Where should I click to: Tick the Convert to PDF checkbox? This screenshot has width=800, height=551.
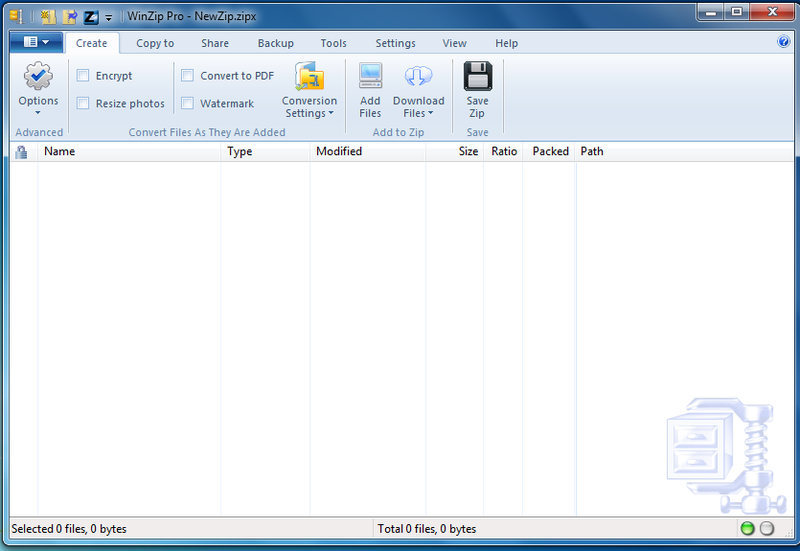tap(187, 76)
